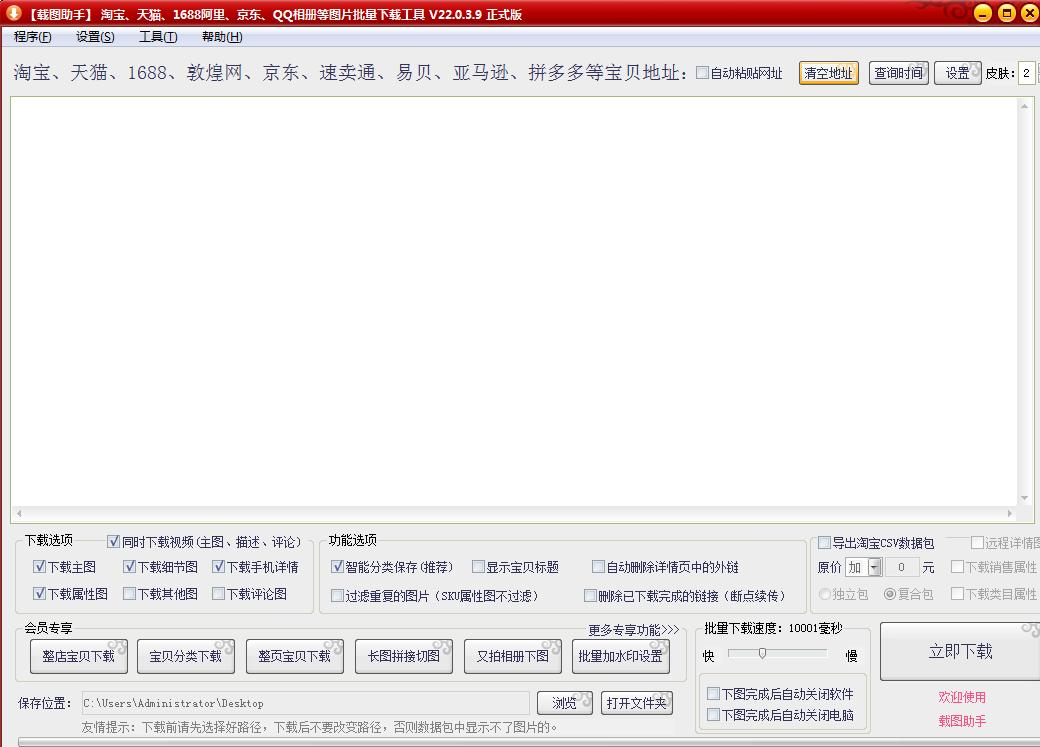Image resolution: width=1040 pixels, height=747 pixels.
Task: Click the 又拍相册下图 button
Action: (513, 656)
